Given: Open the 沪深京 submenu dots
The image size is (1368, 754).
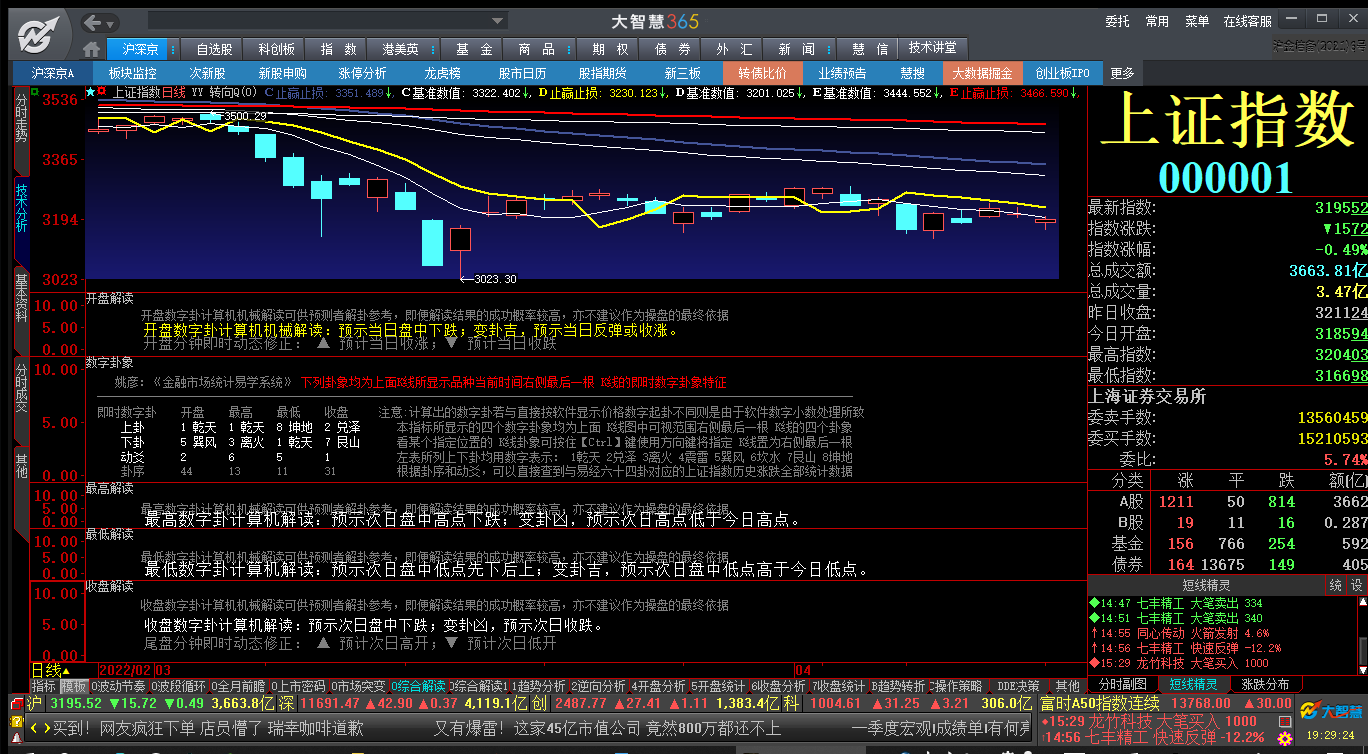Looking at the screenshot, I should pos(172,49).
